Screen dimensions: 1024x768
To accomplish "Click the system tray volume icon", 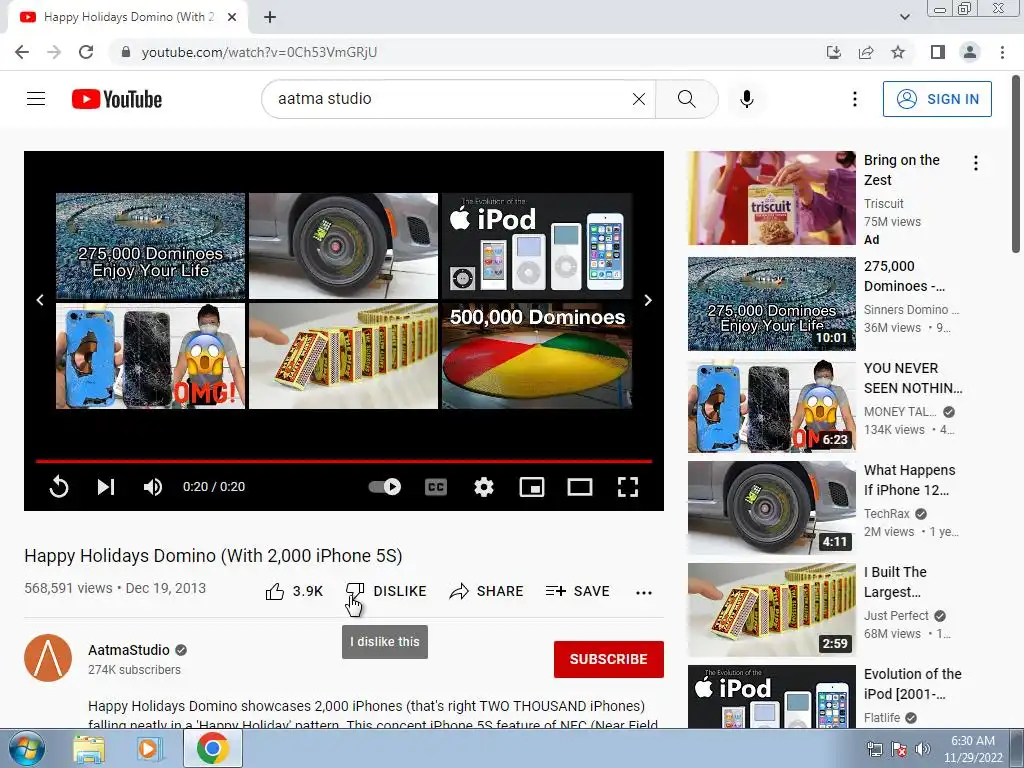I will 922,749.
